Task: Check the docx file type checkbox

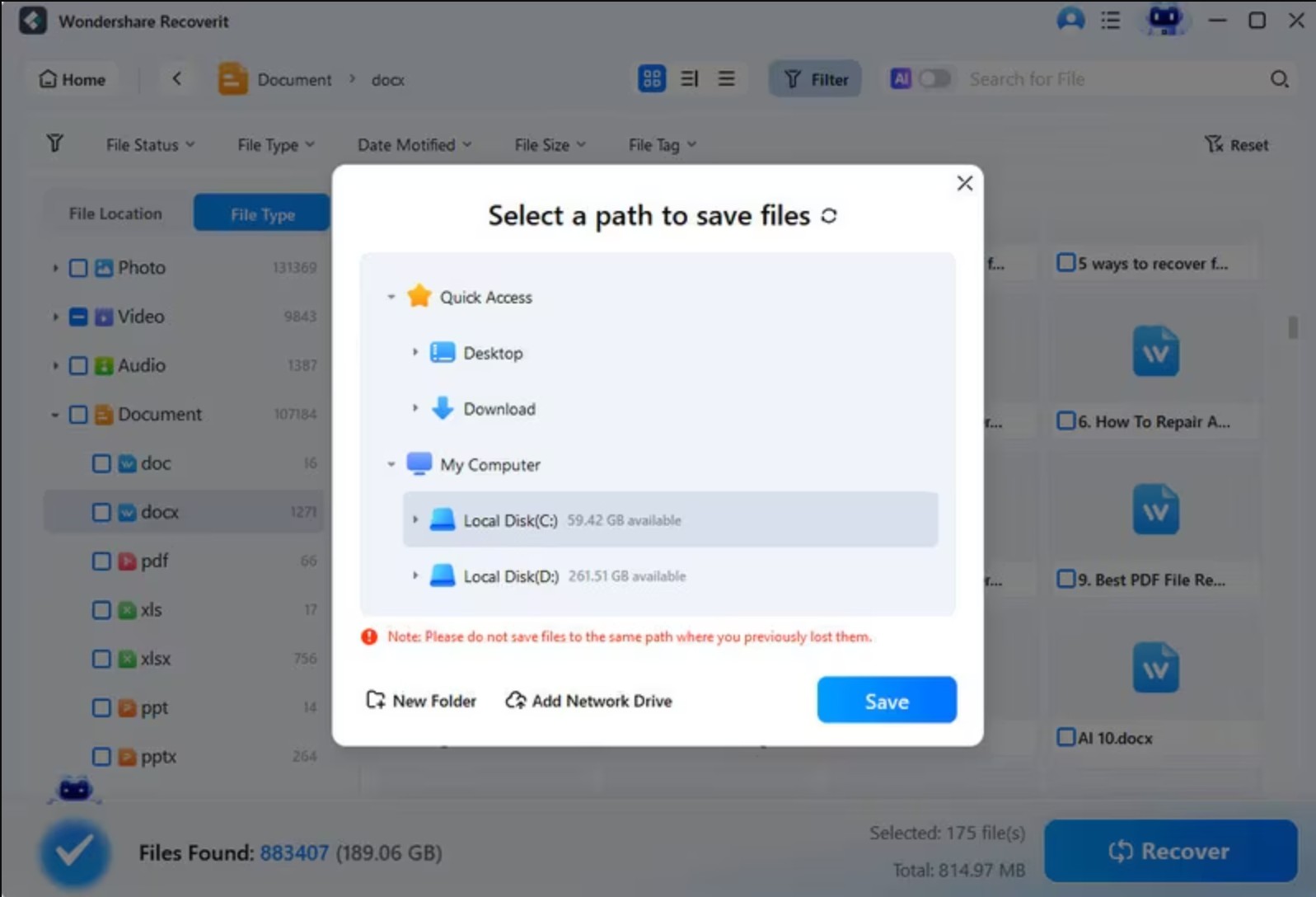Action: click(x=101, y=512)
